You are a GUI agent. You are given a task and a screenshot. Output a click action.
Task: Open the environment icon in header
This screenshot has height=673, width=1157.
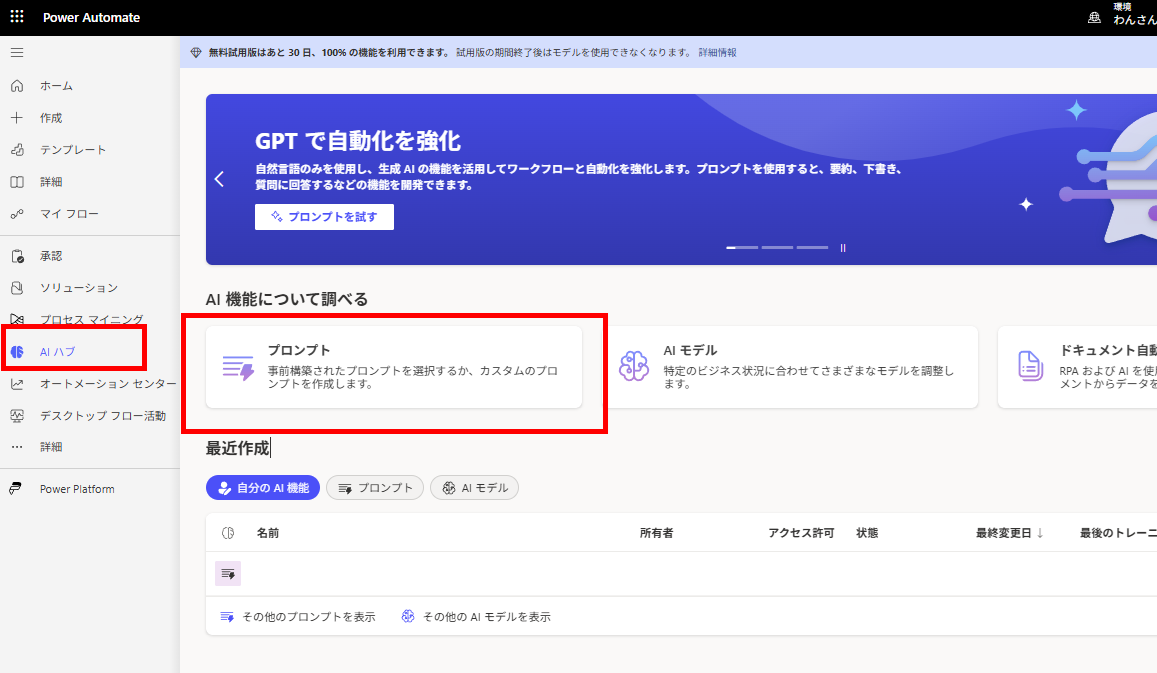coord(1094,17)
